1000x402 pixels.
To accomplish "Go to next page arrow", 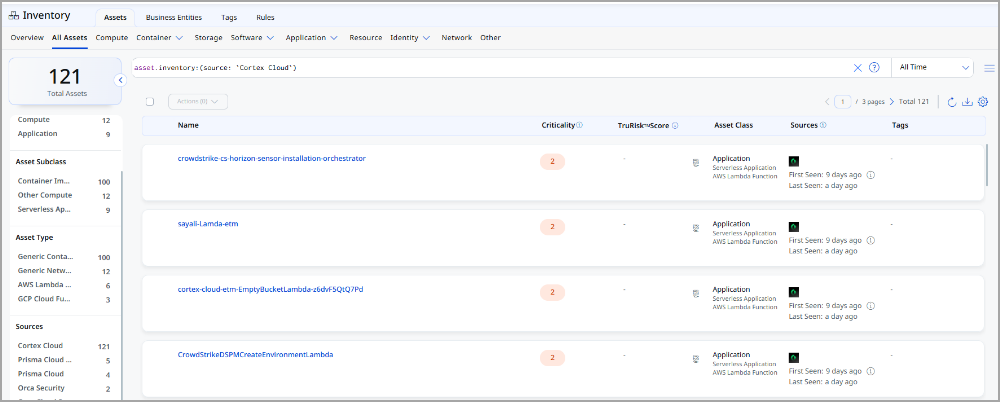I will coord(892,102).
